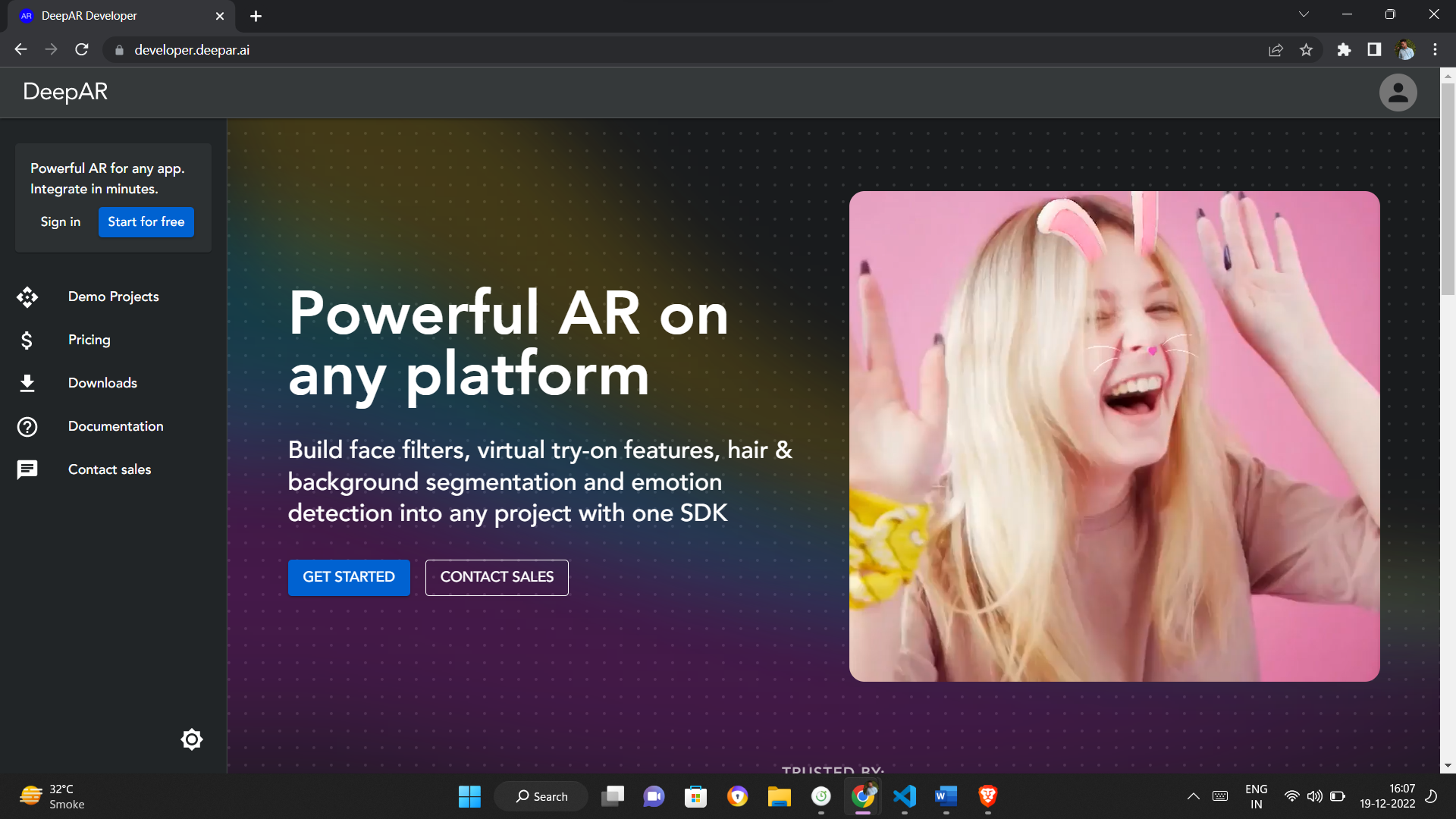The width and height of the screenshot is (1456, 819).
Task: Click the CONTACT SALES button
Action: click(497, 577)
